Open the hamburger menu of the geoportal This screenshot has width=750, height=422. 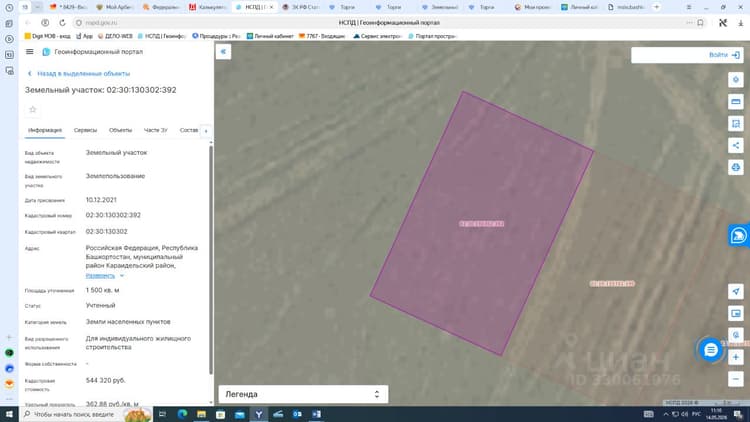click(30, 52)
